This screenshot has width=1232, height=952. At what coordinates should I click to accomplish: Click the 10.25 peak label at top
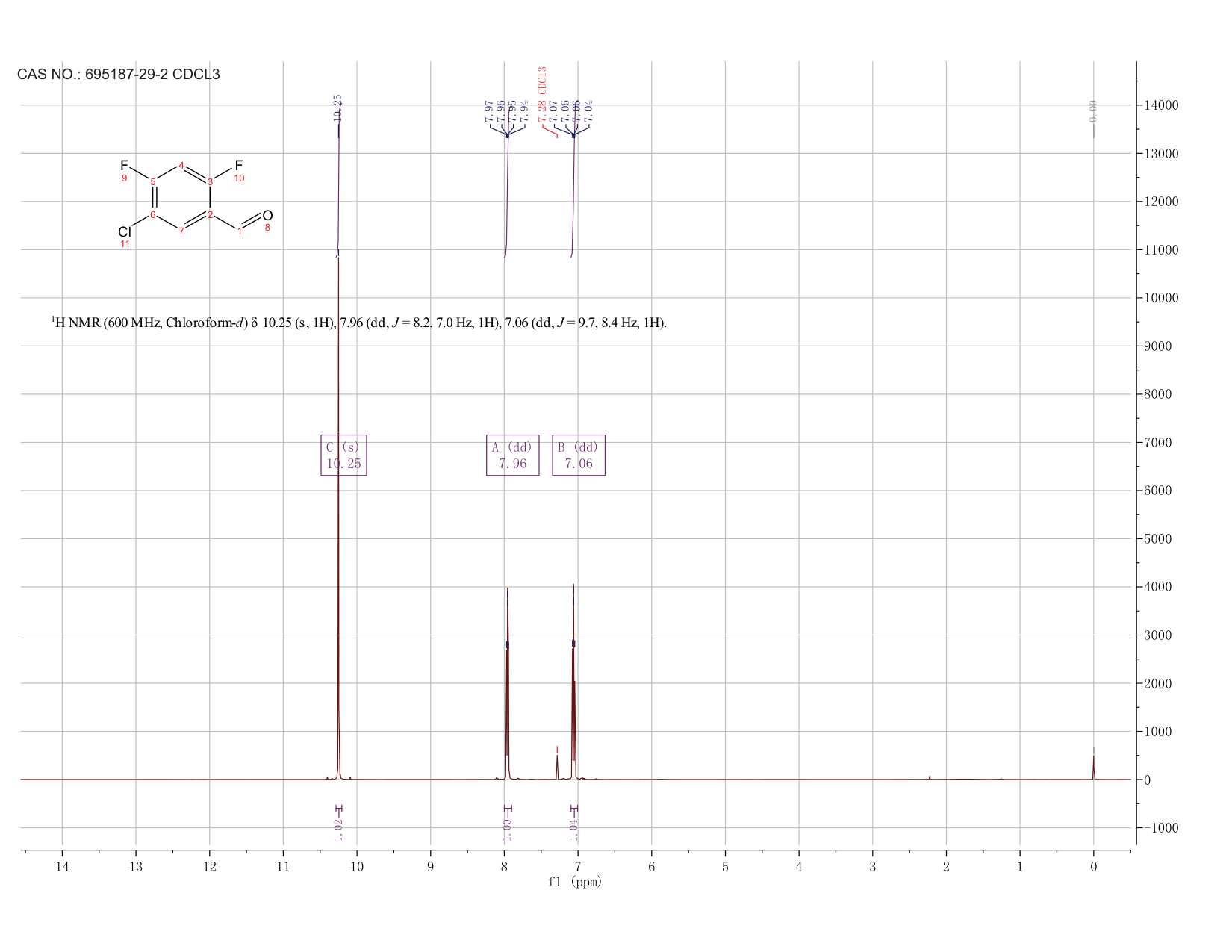point(337,108)
